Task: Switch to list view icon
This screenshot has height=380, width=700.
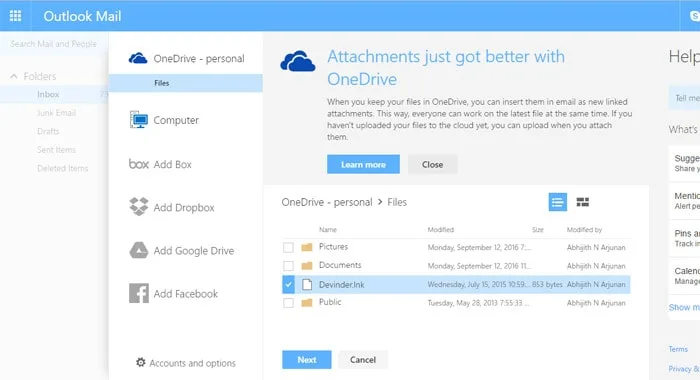Action: click(558, 202)
